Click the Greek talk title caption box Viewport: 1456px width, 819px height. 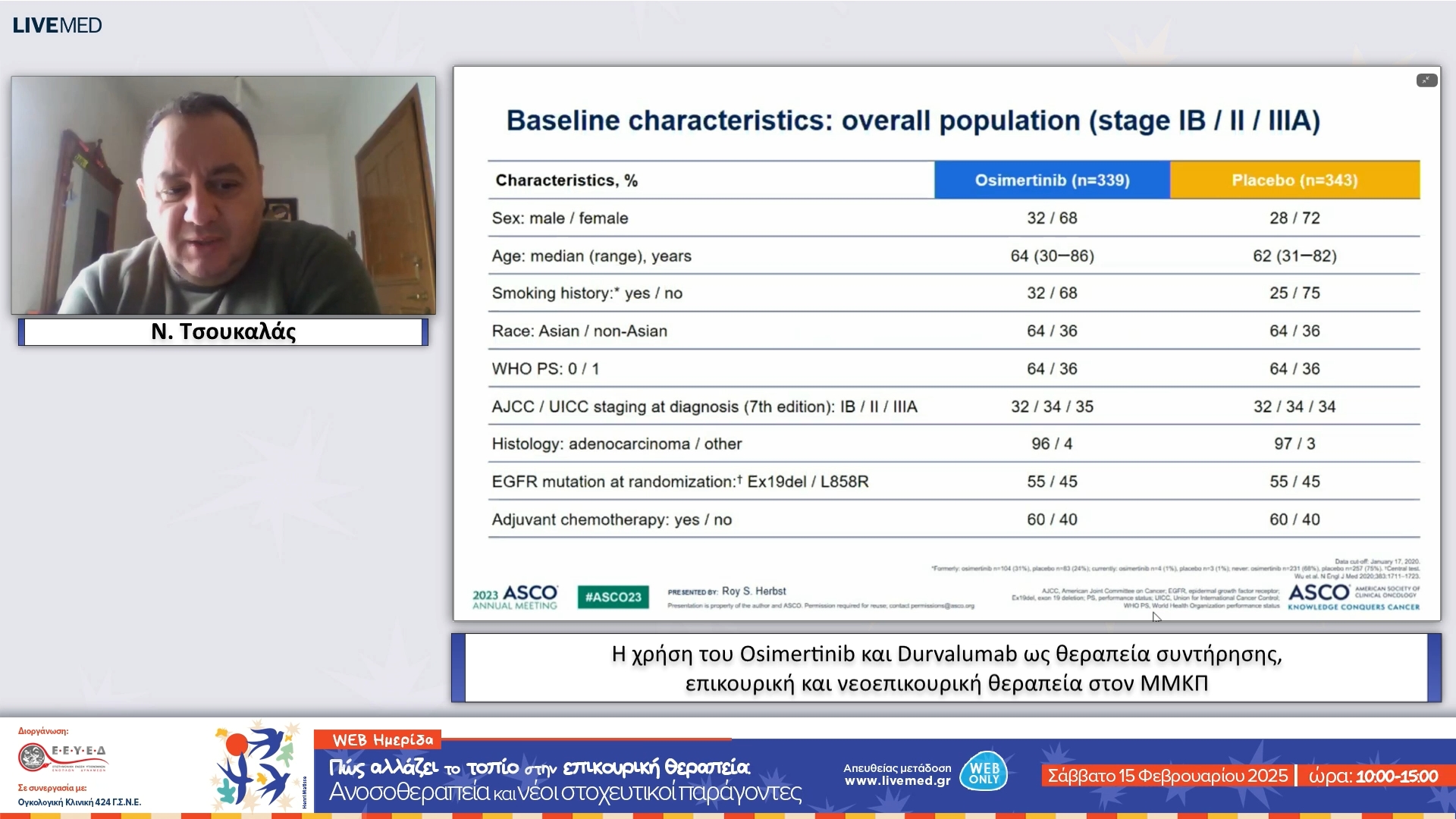(946, 668)
